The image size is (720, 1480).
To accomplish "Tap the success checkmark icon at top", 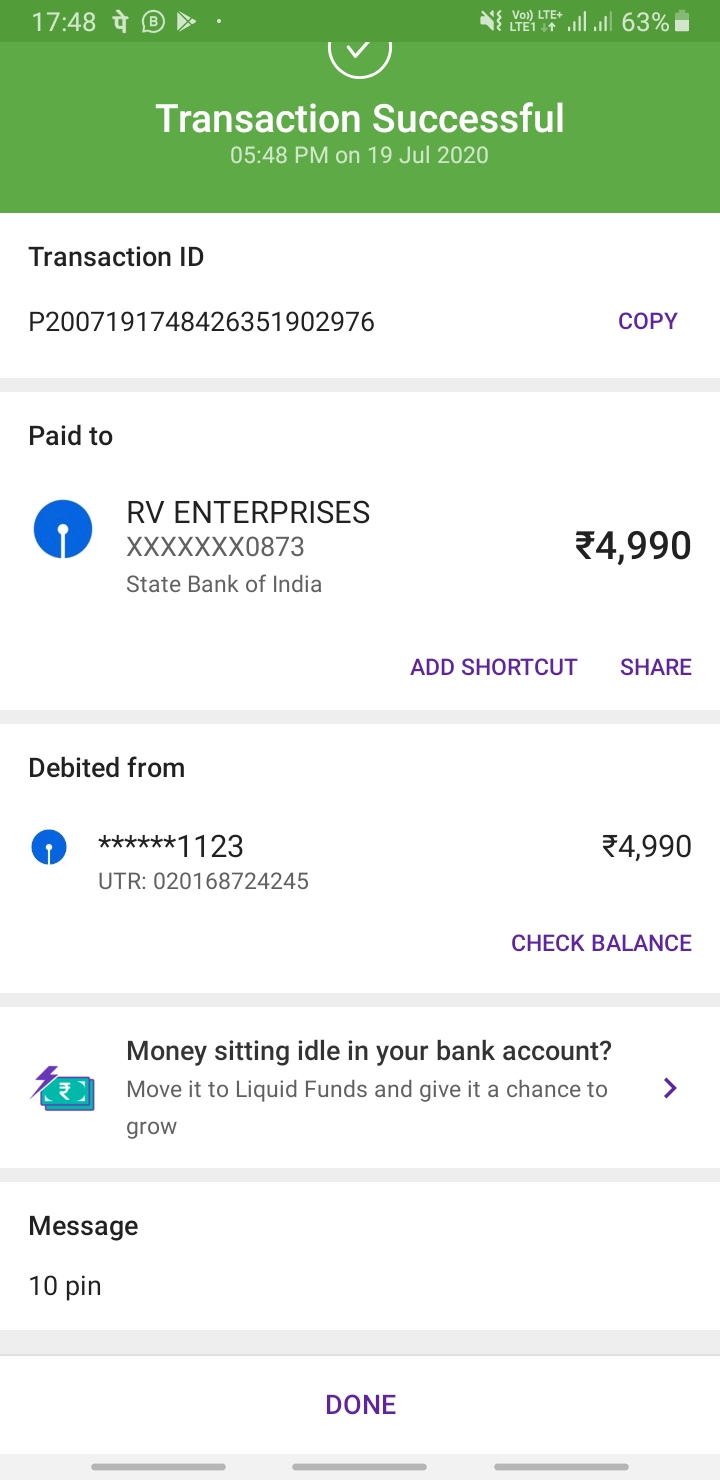I will 359,52.
